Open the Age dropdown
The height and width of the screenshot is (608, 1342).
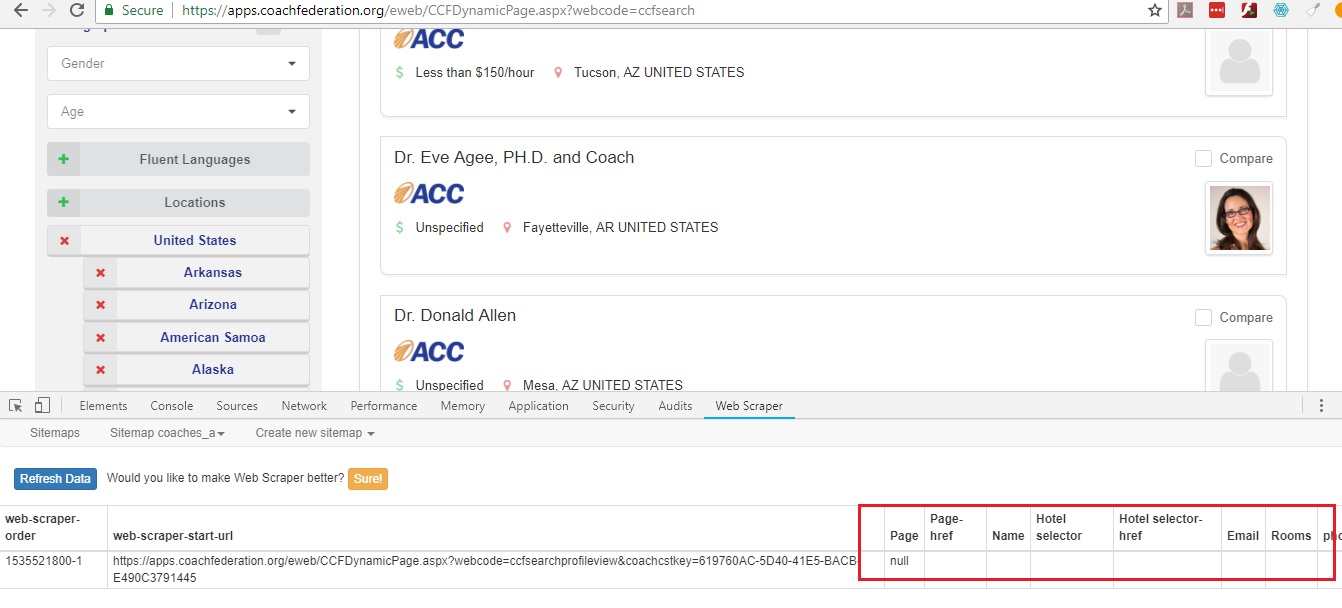pos(178,111)
